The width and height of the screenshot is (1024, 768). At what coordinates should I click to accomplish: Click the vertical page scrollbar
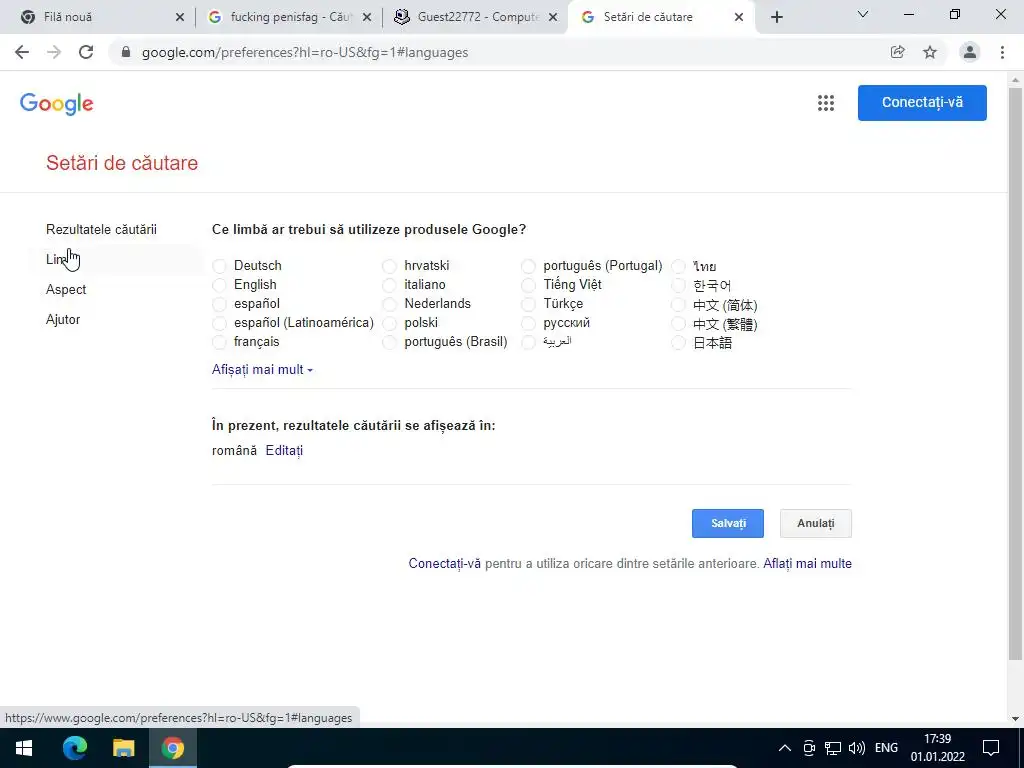click(x=1015, y=372)
